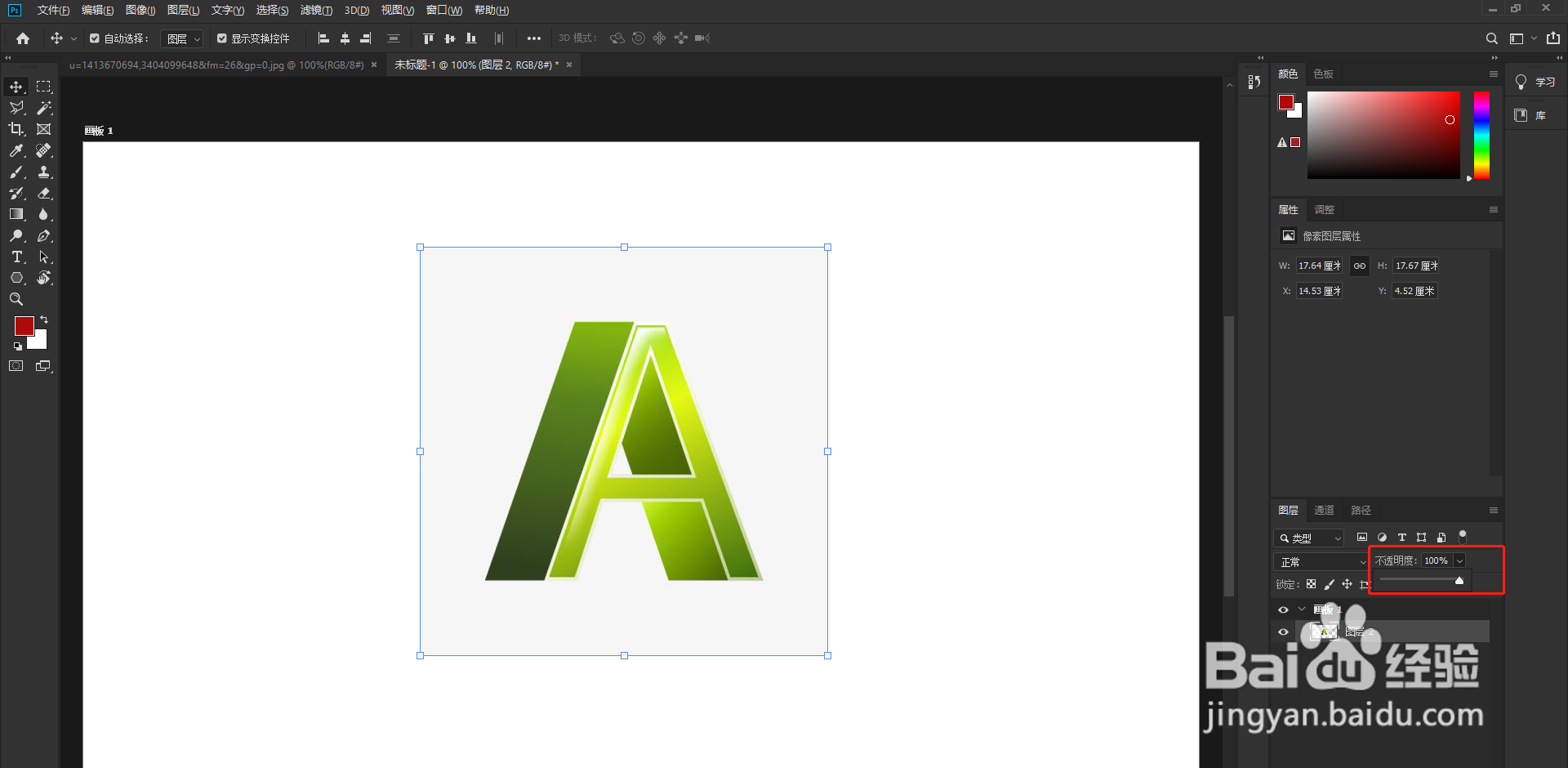Select the Gradient tool
The image size is (1568, 768).
pyautogui.click(x=16, y=214)
